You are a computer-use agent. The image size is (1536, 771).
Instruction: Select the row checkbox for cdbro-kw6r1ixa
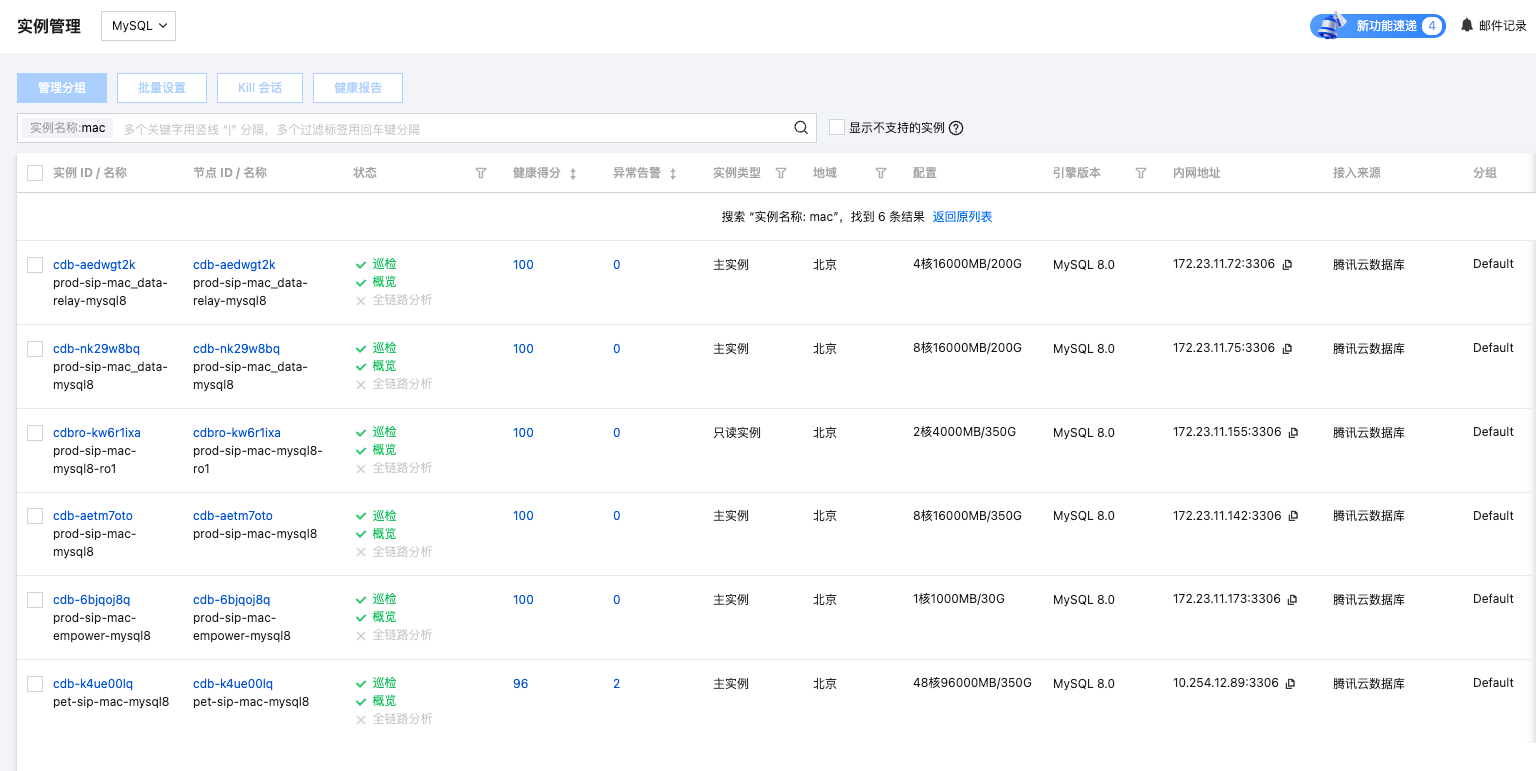pos(35,433)
